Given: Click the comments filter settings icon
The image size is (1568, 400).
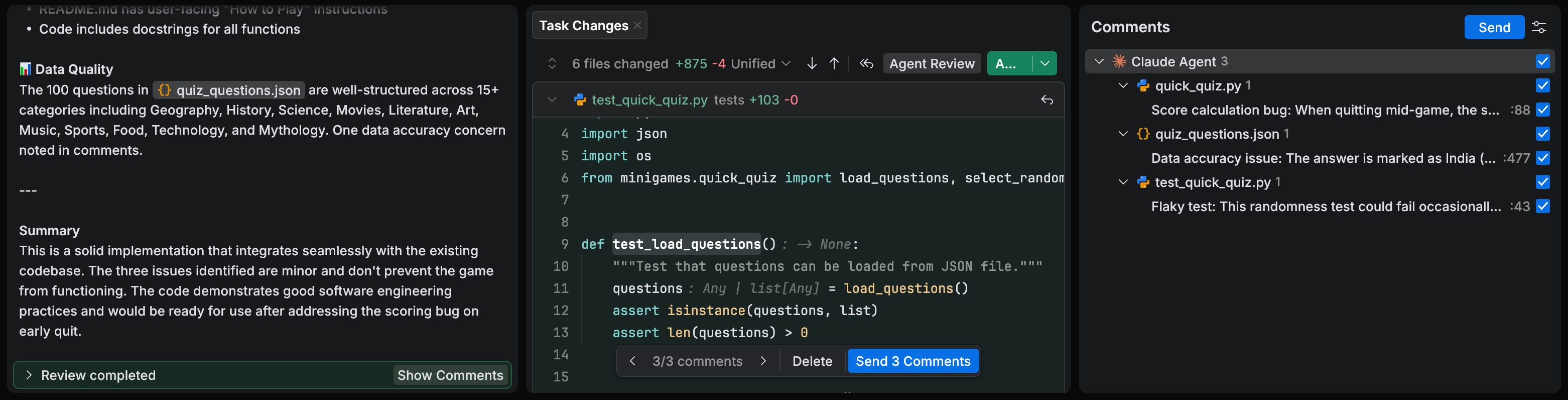Looking at the screenshot, I should tap(1539, 28).
